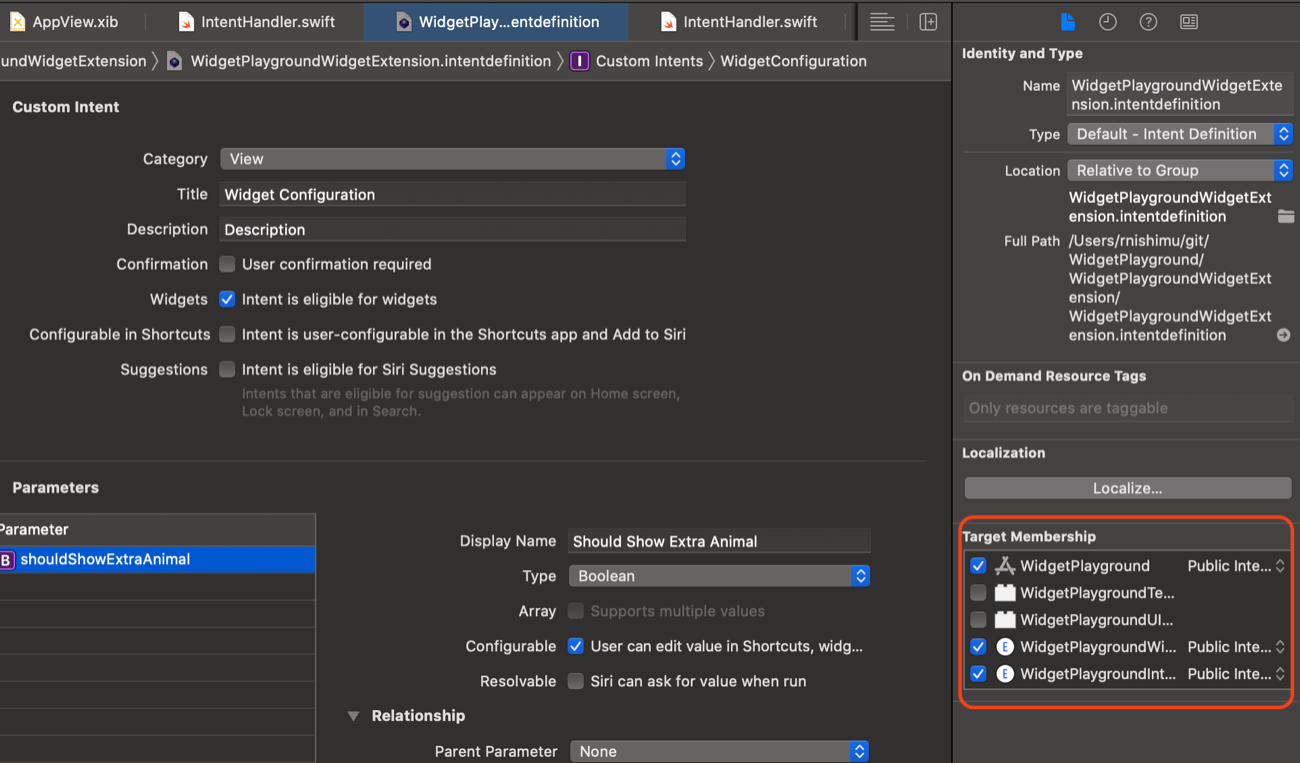The image size is (1300, 763).
Task: Enable Siri can ask for value when run
Action: pos(575,681)
